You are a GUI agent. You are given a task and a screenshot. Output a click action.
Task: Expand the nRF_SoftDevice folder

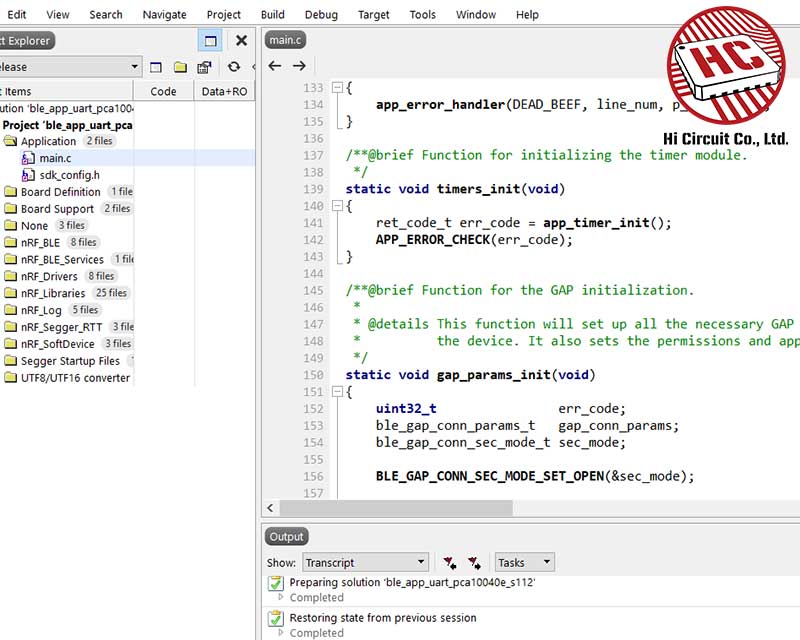pyautogui.click(x=10, y=344)
